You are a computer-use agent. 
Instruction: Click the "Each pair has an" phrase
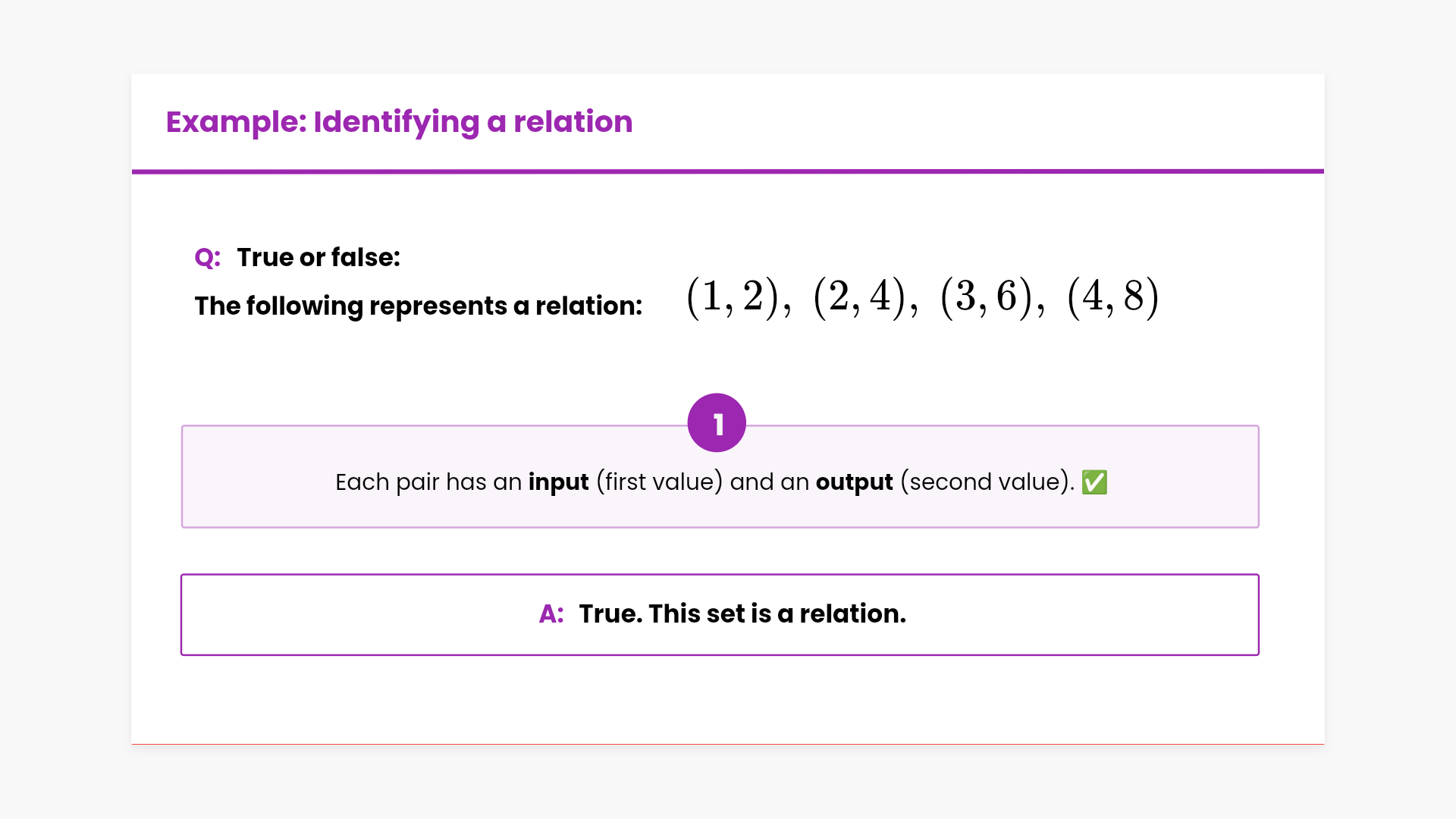[x=428, y=482]
